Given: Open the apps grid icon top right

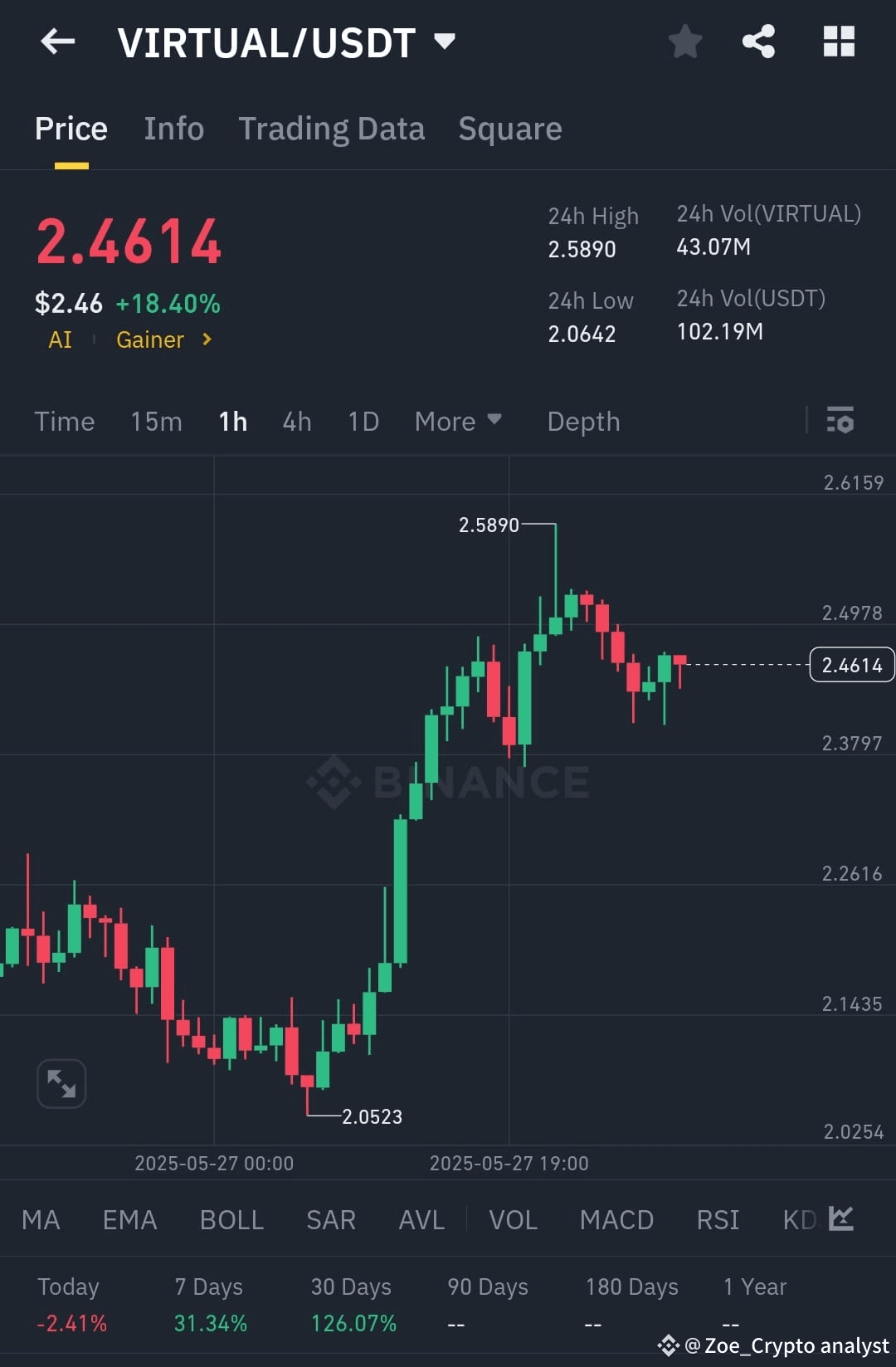Looking at the screenshot, I should (x=838, y=41).
